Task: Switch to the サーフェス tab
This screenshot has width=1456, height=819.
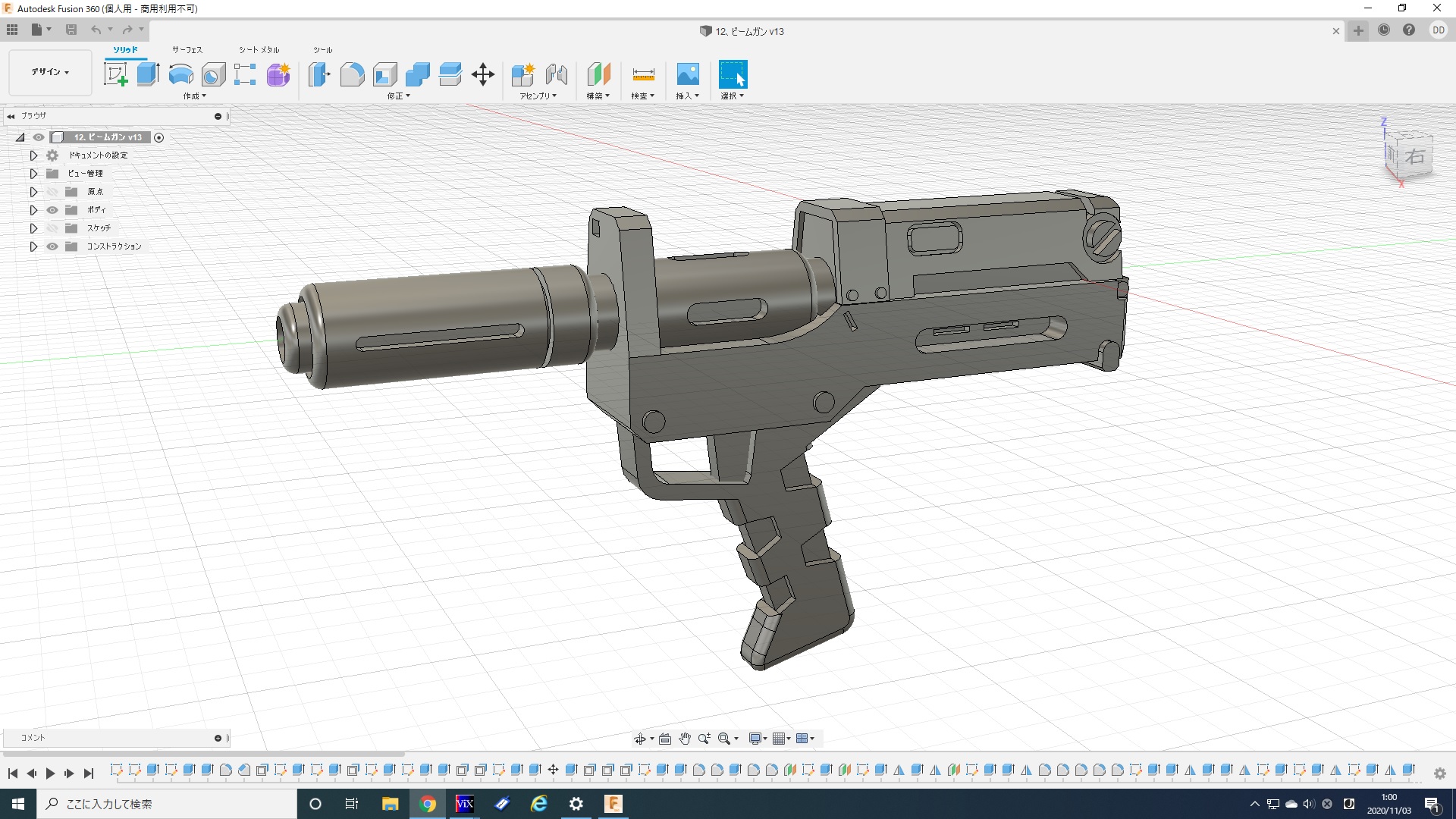Action: (x=187, y=50)
